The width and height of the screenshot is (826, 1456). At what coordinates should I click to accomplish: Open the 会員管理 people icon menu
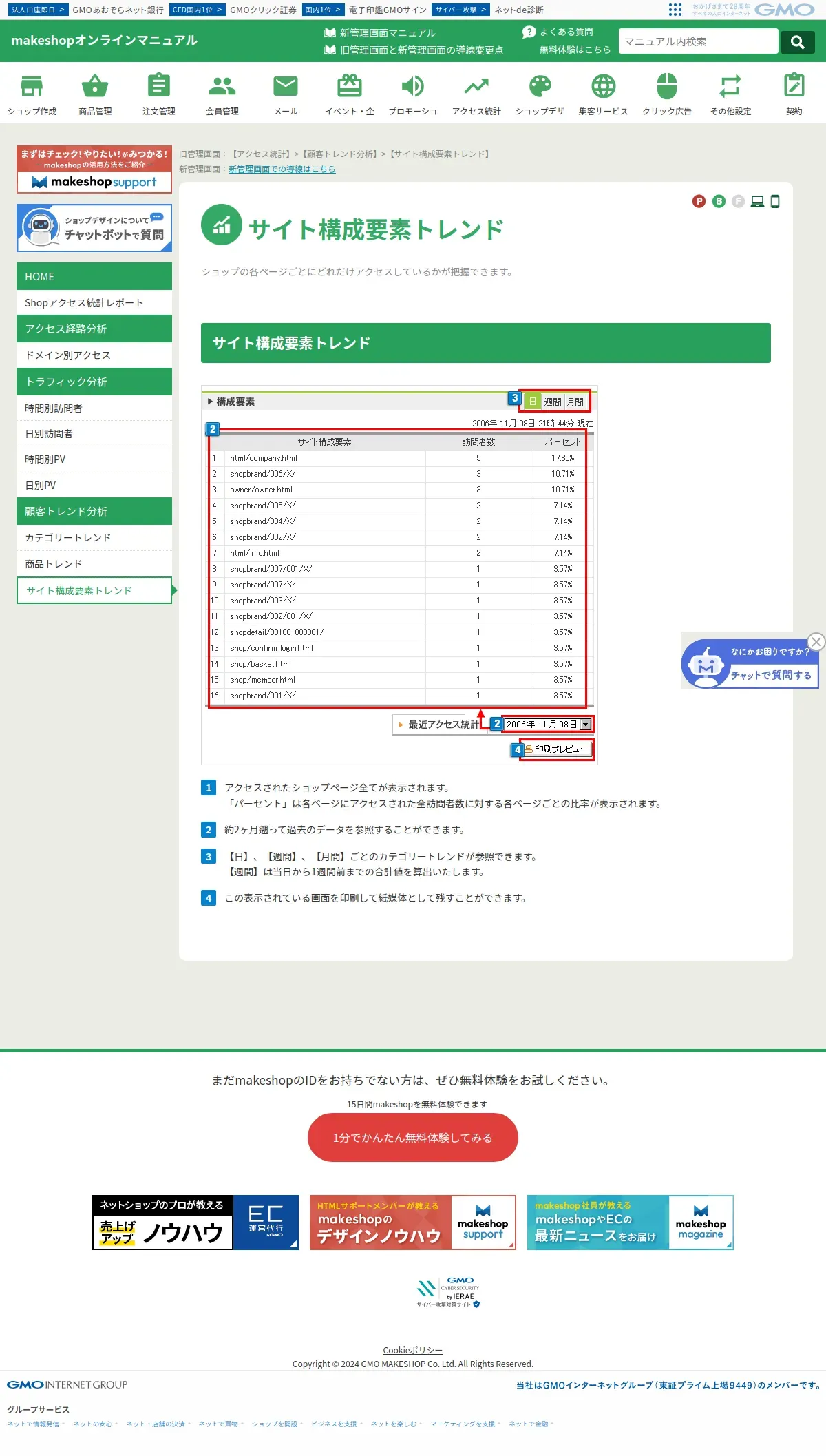(x=222, y=94)
